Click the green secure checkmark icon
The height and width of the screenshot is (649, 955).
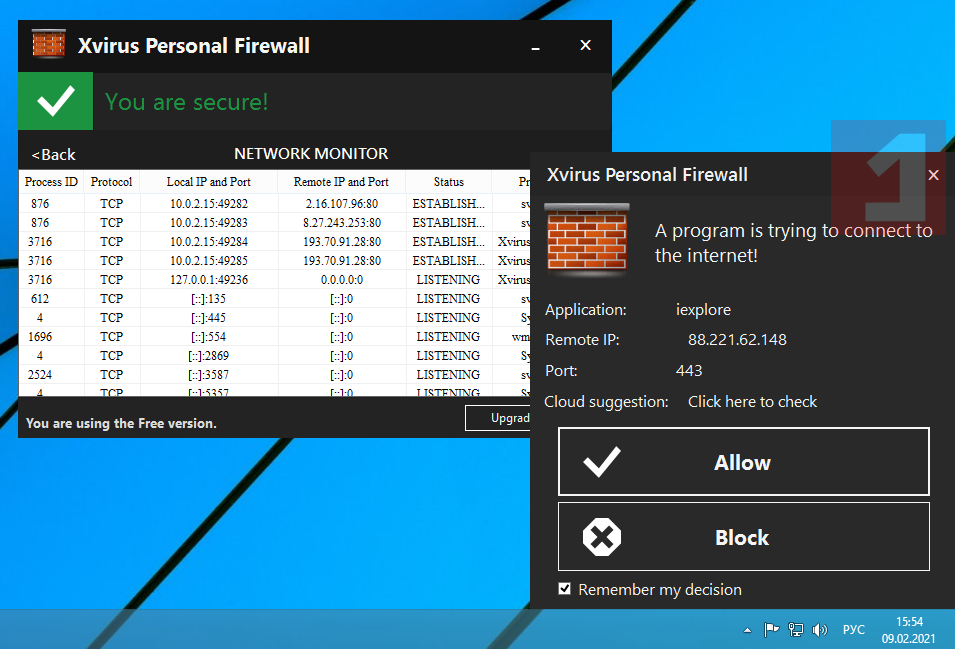click(x=55, y=101)
